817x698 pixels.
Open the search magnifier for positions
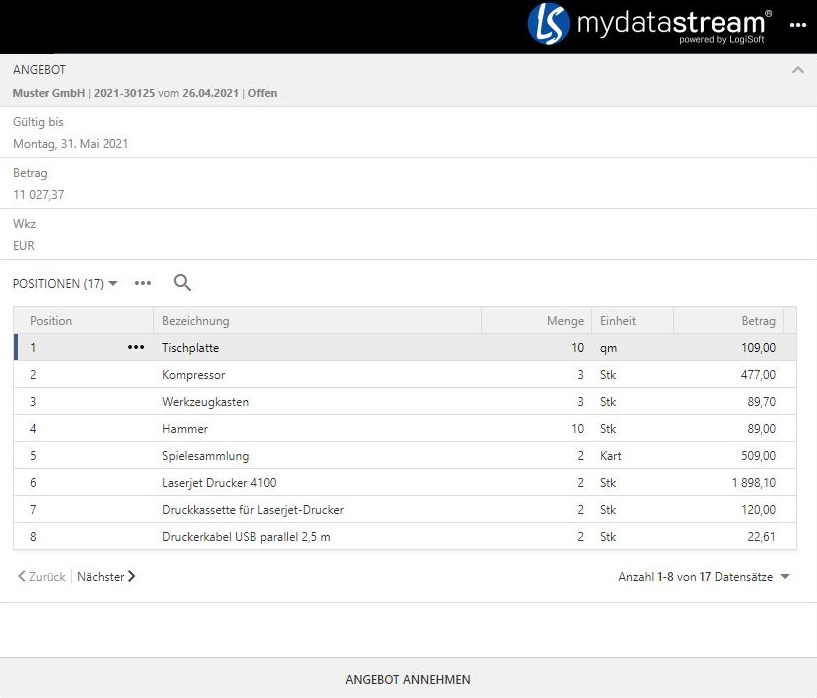[x=182, y=283]
